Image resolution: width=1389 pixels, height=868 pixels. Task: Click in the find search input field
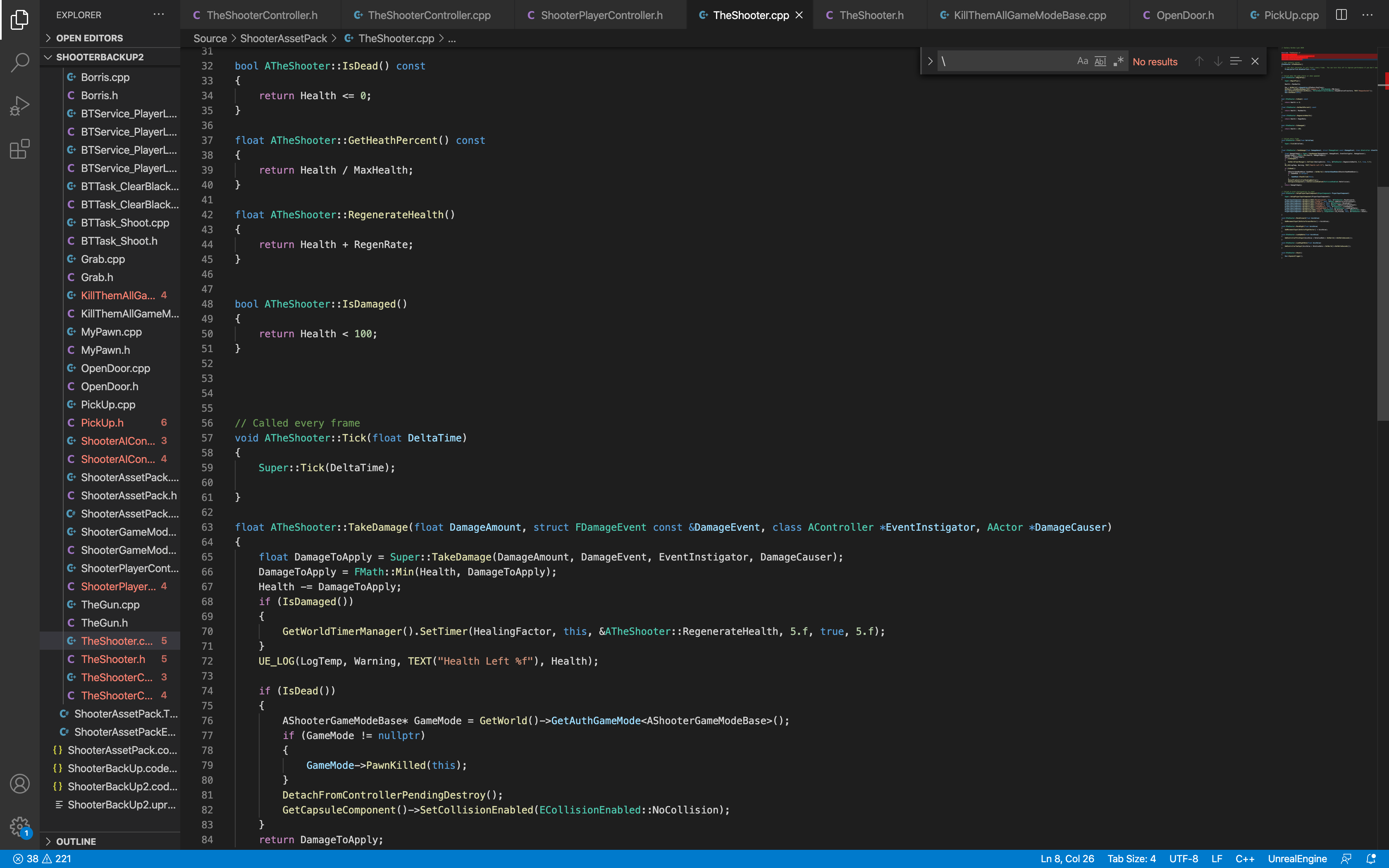point(1007,61)
